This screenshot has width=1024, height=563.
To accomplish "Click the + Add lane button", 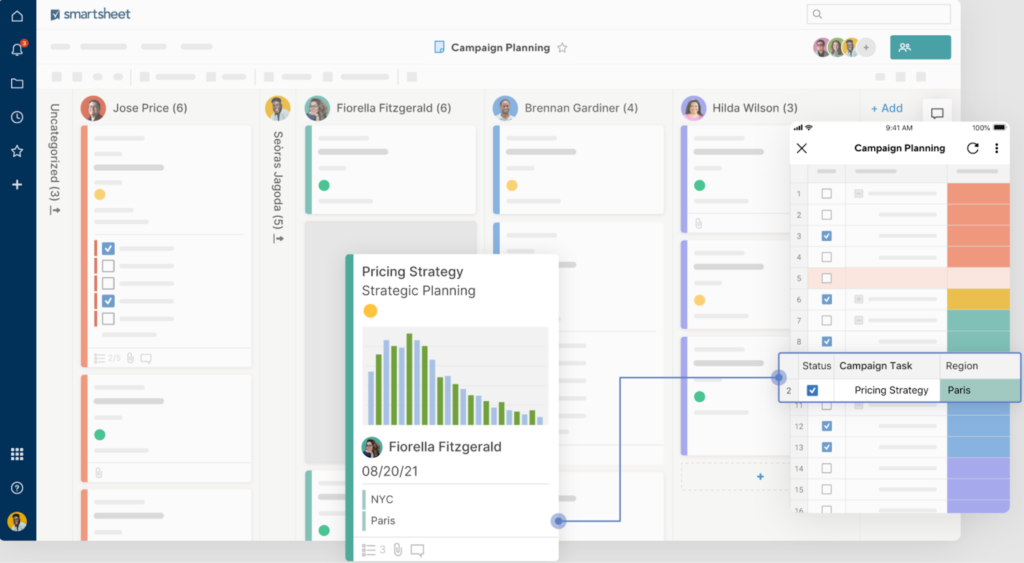I will (x=887, y=108).
